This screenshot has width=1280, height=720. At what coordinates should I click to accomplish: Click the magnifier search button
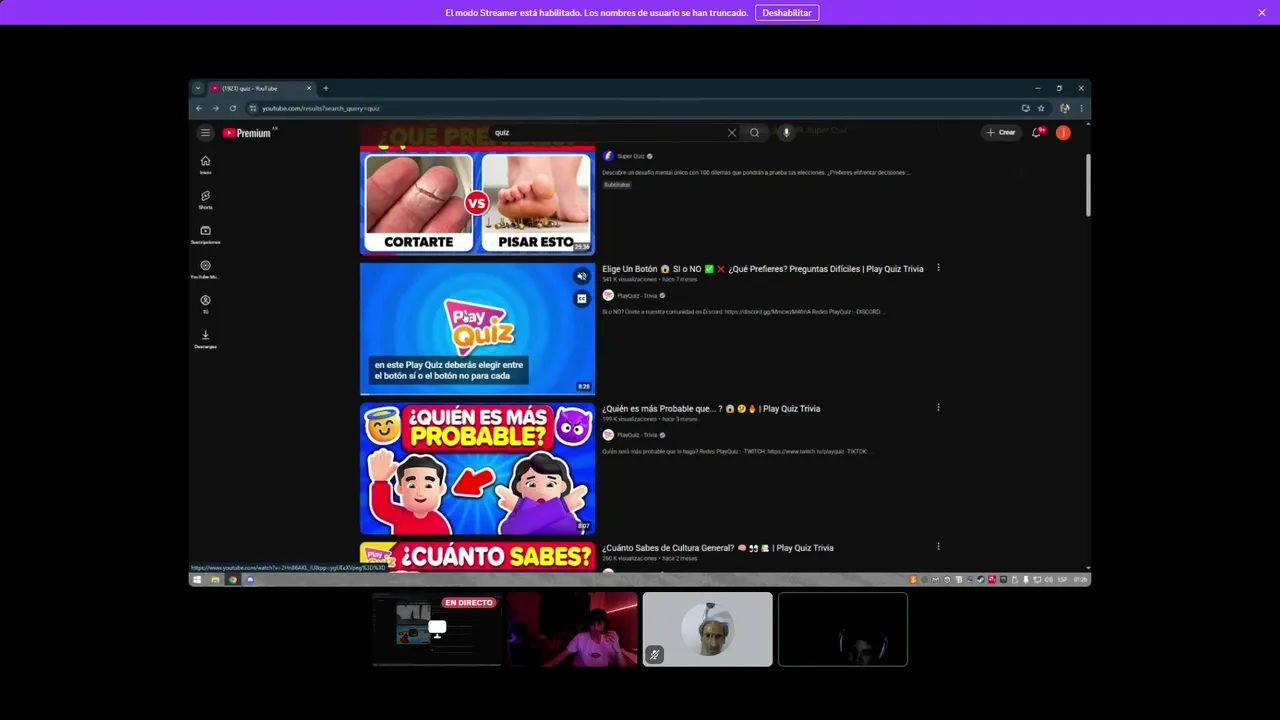[x=755, y=133]
